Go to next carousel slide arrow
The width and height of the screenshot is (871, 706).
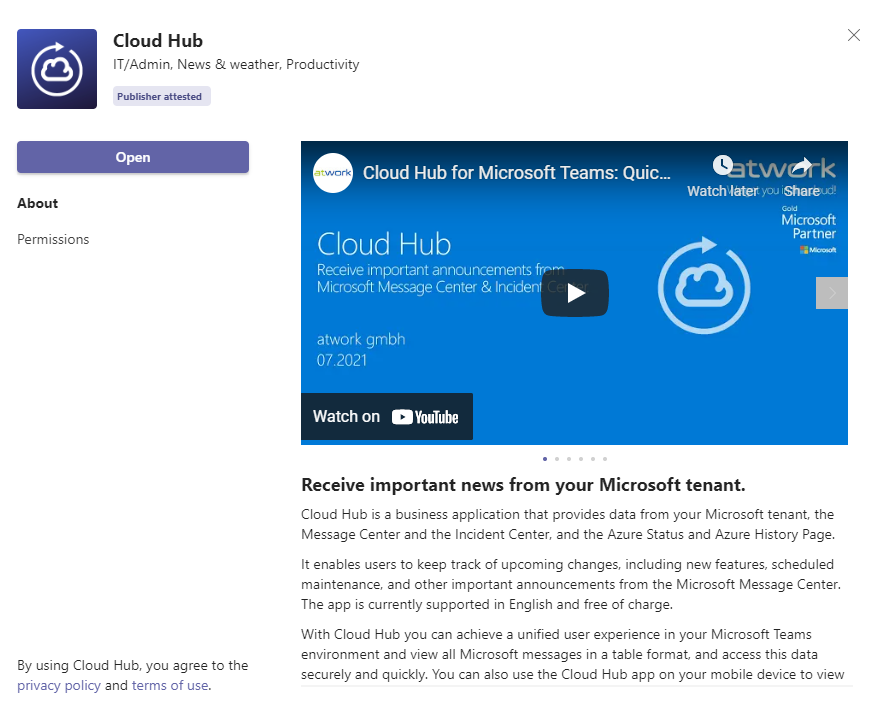pyautogui.click(x=832, y=293)
